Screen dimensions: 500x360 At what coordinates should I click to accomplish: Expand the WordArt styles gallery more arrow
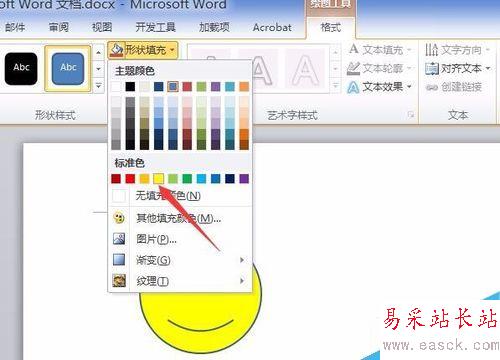pyautogui.click(x=335, y=86)
